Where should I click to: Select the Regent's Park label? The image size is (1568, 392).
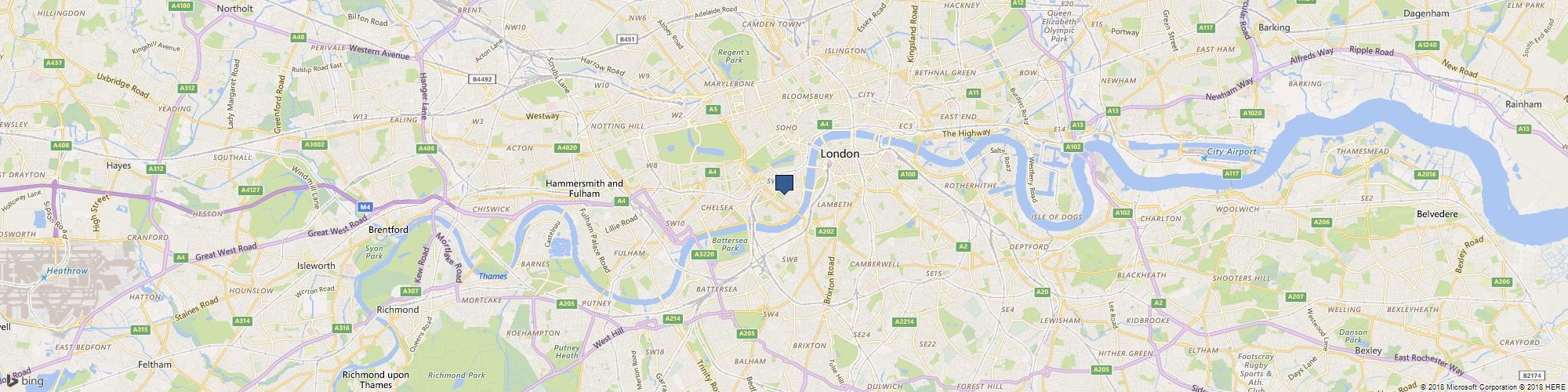(x=733, y=56)
